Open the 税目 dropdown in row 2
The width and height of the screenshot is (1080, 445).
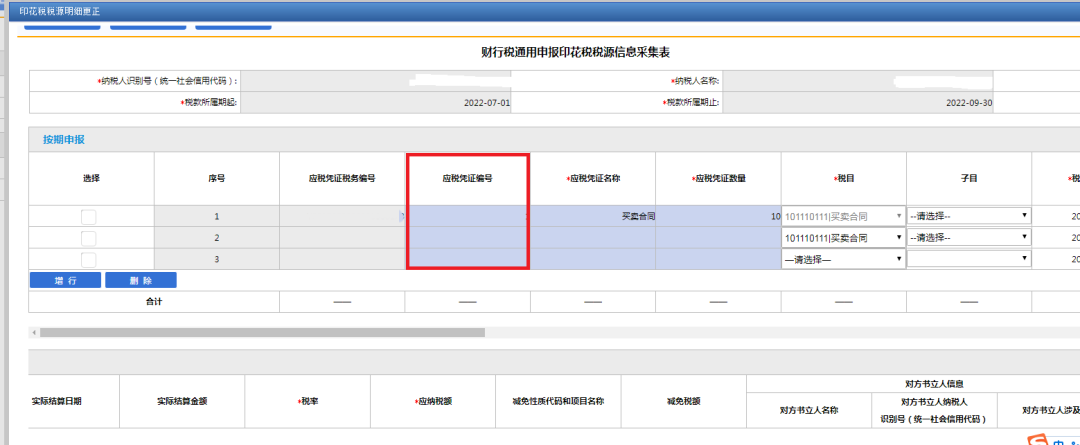pyautogui.click(x=843, y=238)
